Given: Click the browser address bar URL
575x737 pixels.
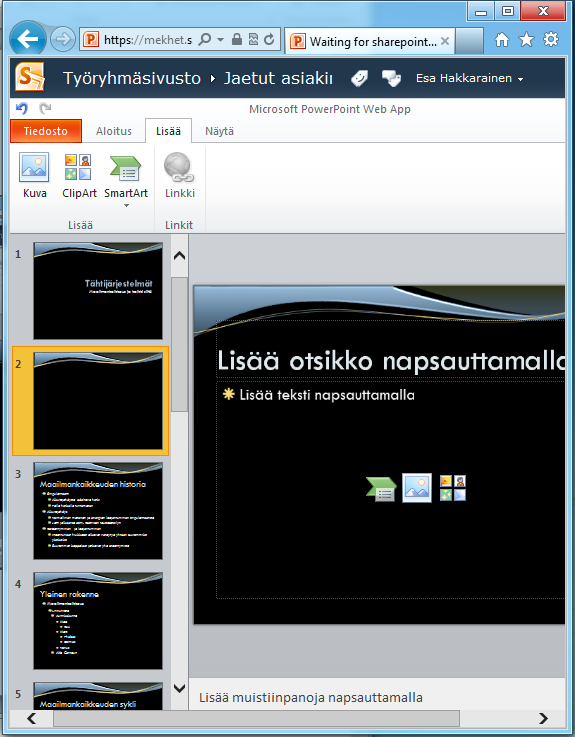Looking at the screenshot, I should coord(148,40).
